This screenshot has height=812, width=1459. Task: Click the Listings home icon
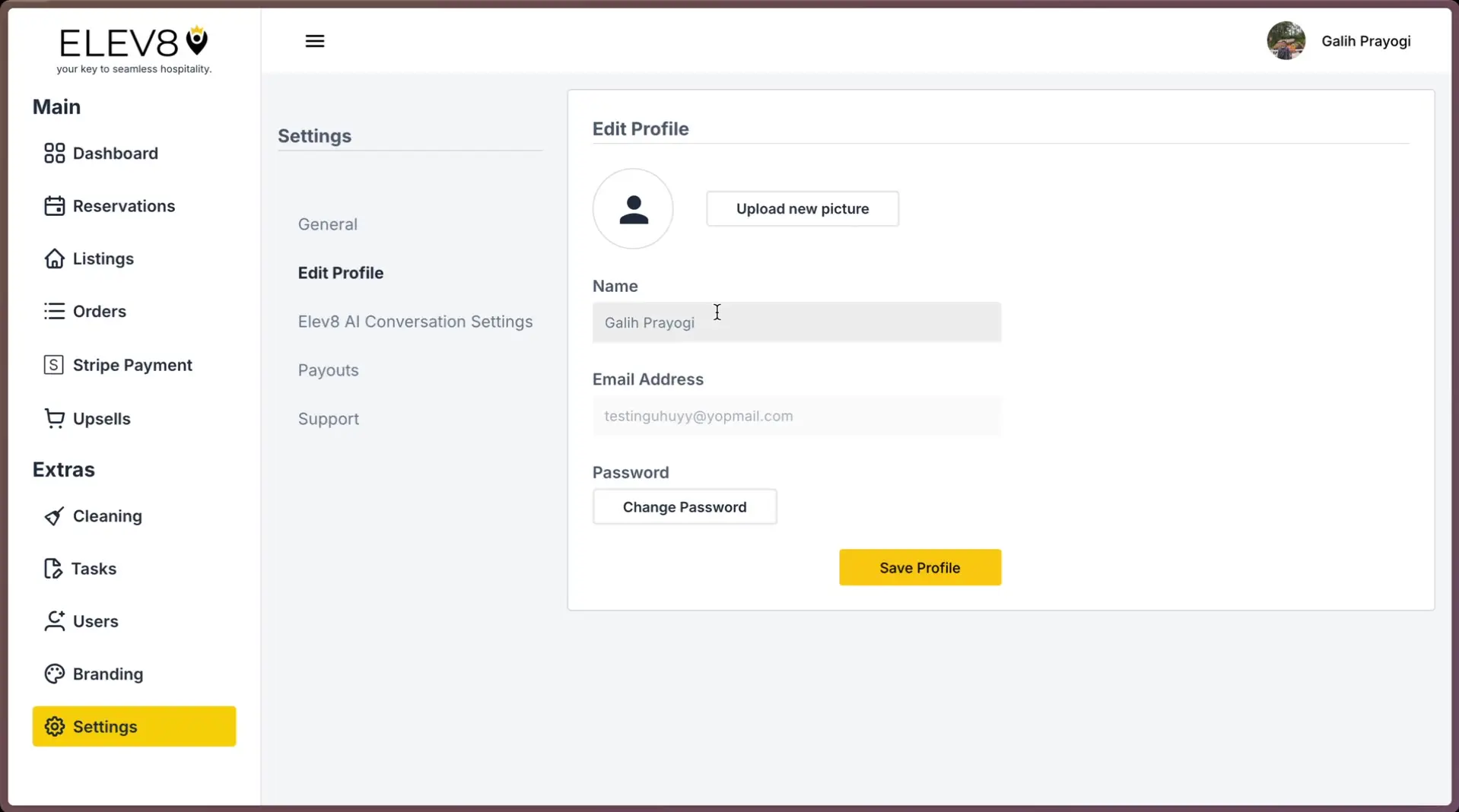click(52, 259)
